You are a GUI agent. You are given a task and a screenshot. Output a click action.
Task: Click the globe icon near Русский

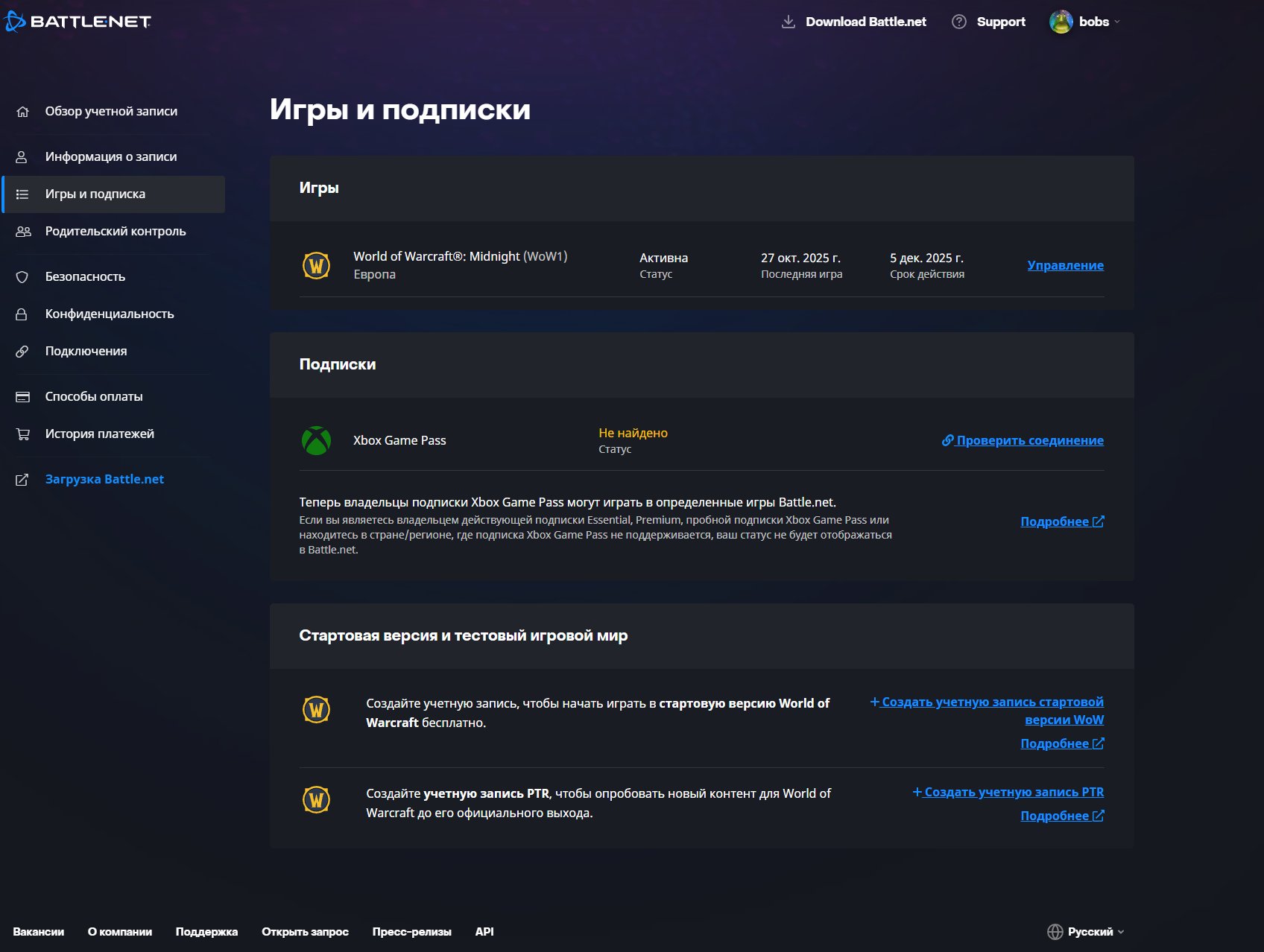click(x=1055, y=932)
